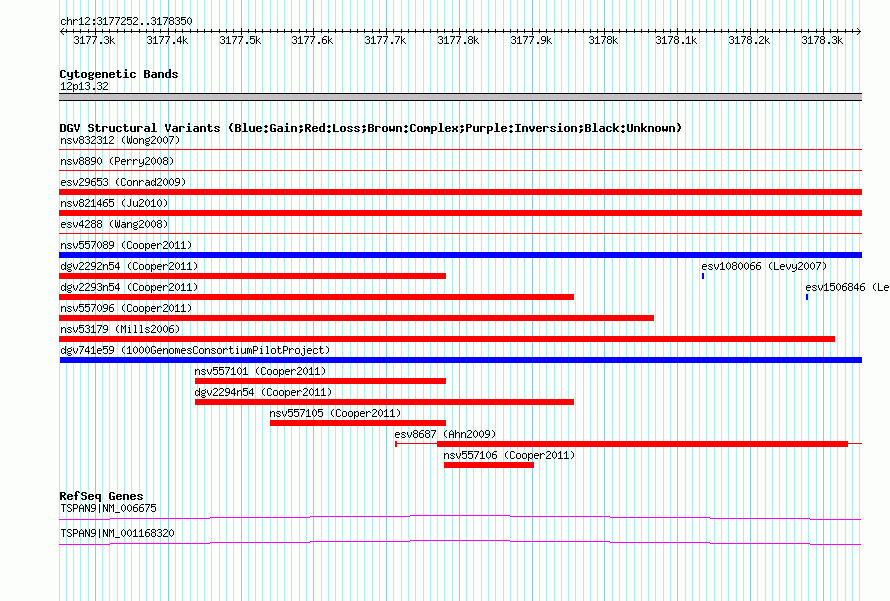Open variant nsv557105 (Cooper2011) label
Image resolution: width=890 pixels, height=601 pixels.
point(335,413)
